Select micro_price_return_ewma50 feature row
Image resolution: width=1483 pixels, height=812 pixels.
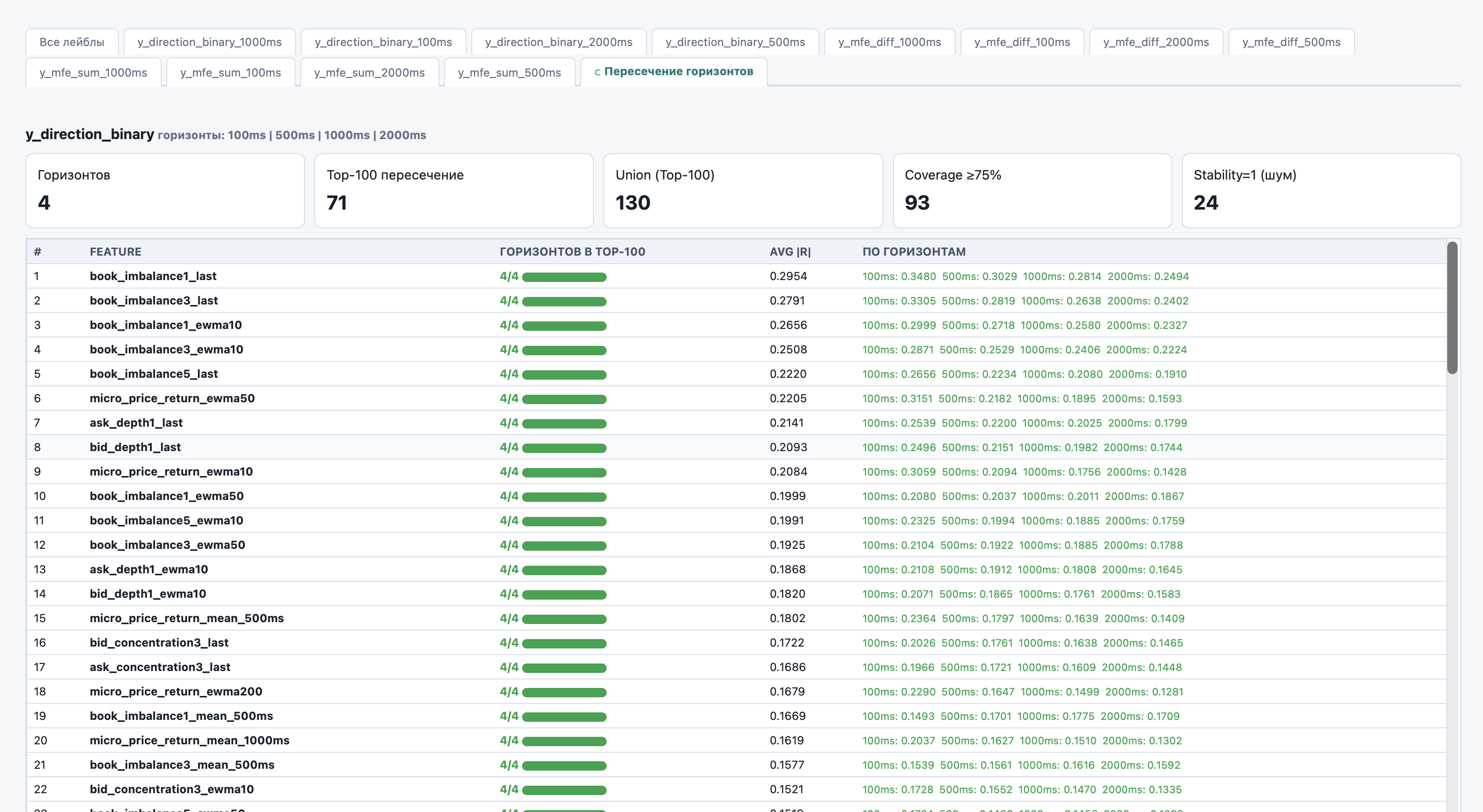pyautogui.click(x=736, y=398)
